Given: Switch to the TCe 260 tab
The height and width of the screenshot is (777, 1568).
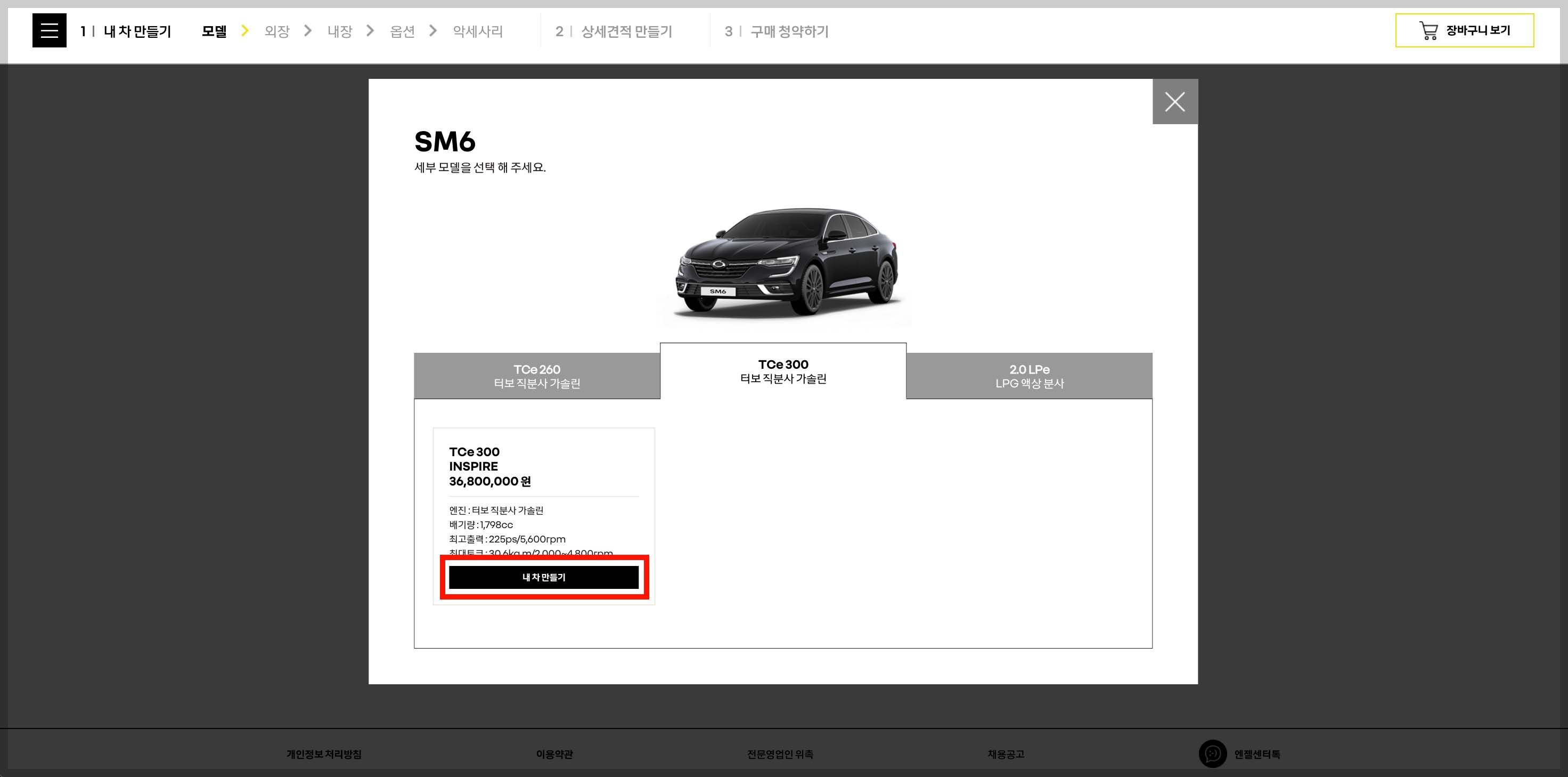Looking at the screenshot, I should pyautogui.click(x=536, y=376).
